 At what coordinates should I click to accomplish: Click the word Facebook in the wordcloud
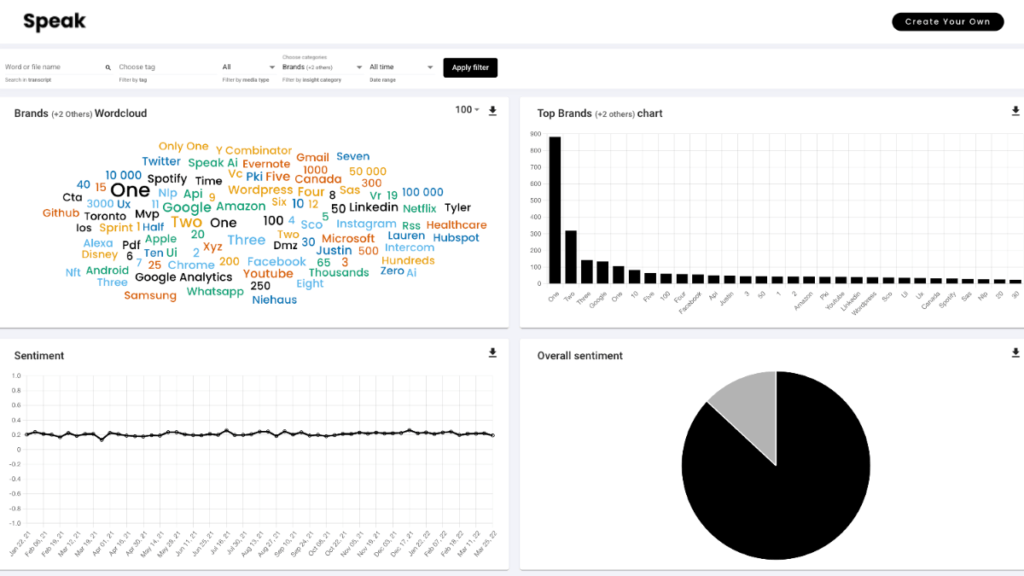coord(276,261)
